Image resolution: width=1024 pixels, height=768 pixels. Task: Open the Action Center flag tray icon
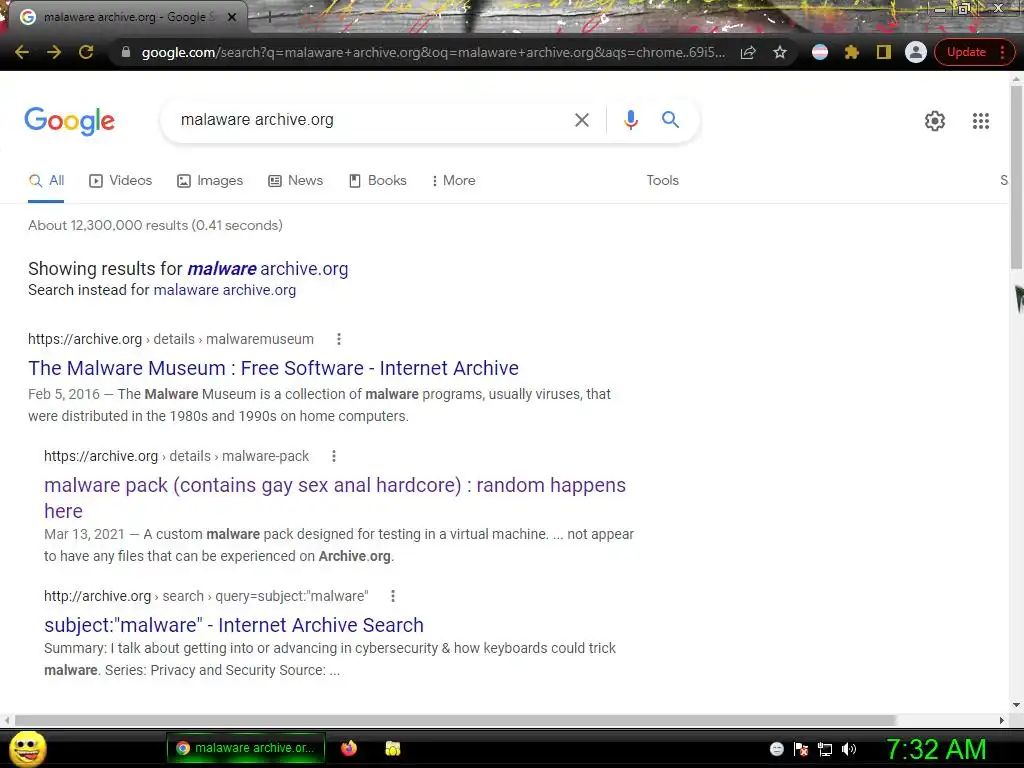pyautogui.click(x=801, y=749)
